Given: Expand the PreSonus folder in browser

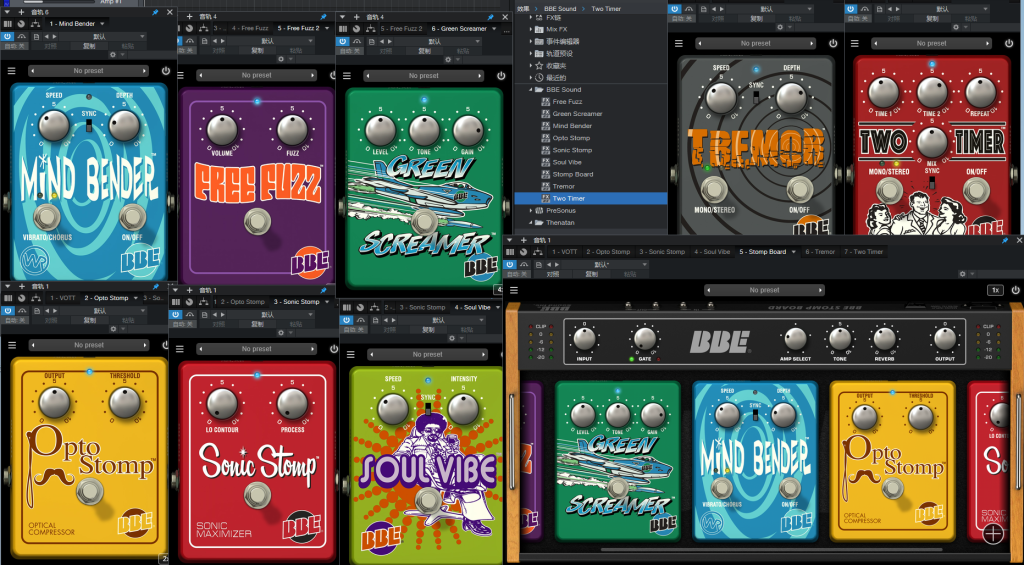Looking at the screenshot, I should (531, 210).
